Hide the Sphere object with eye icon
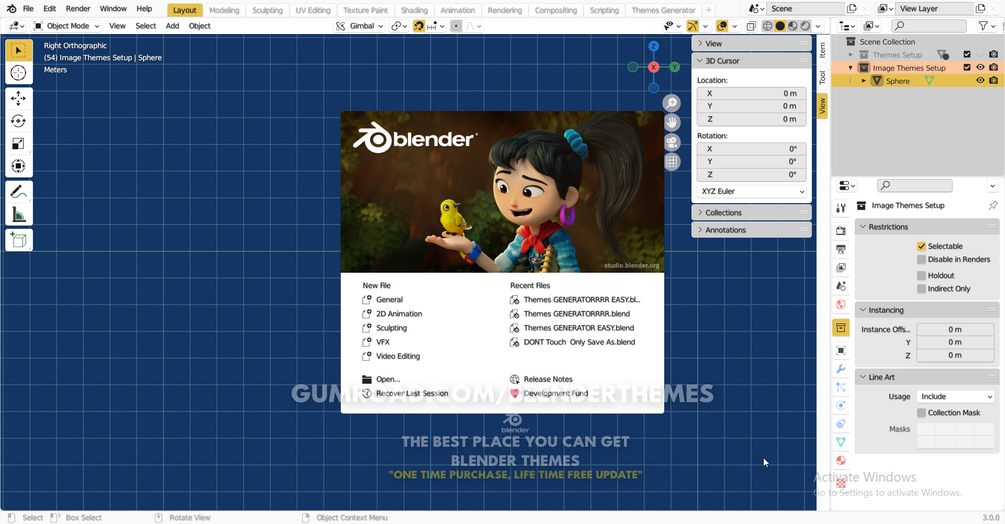 tap(980, 81)
